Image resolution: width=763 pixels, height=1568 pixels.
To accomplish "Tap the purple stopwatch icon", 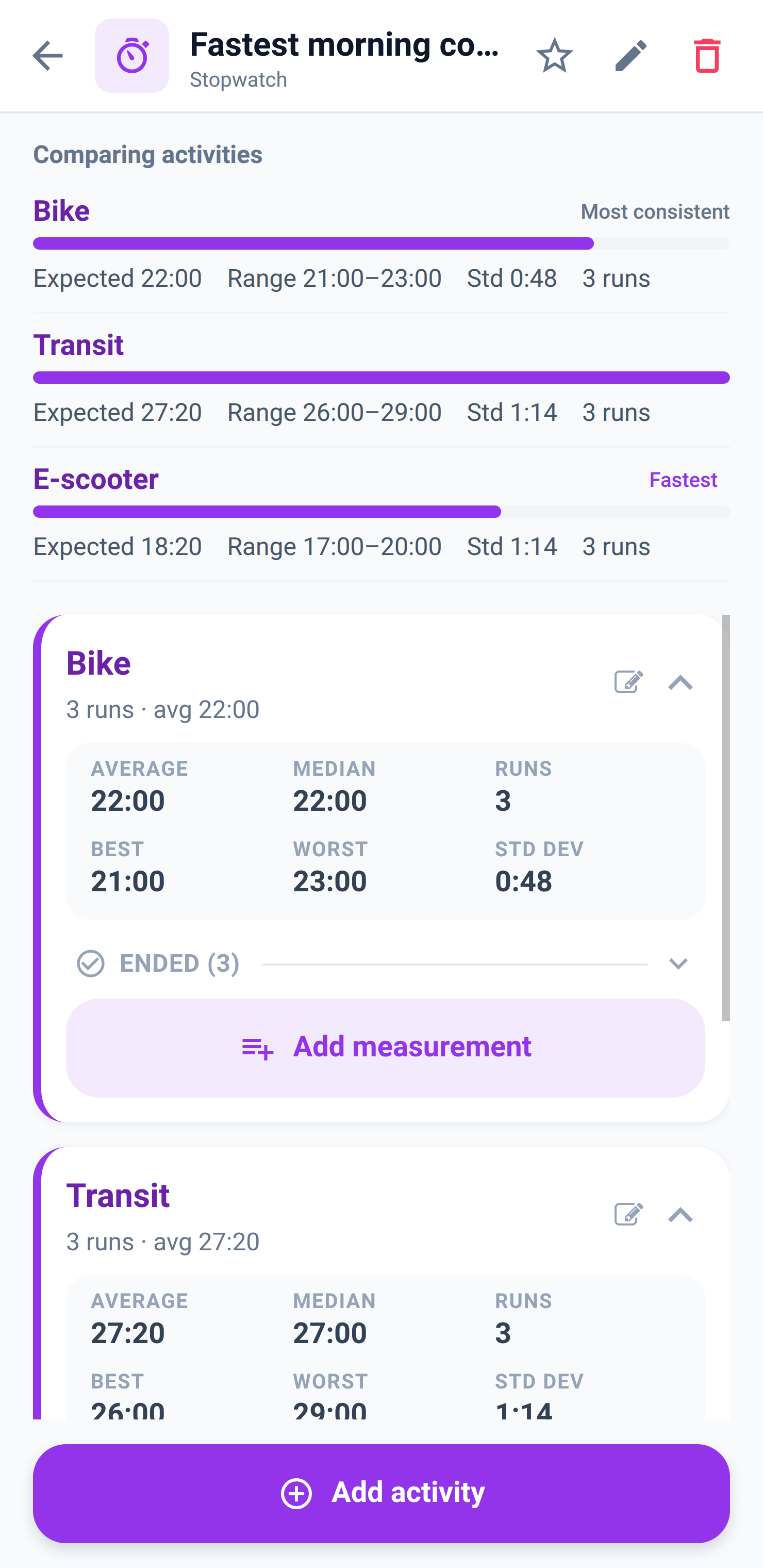I will click(x=132, y=56).
